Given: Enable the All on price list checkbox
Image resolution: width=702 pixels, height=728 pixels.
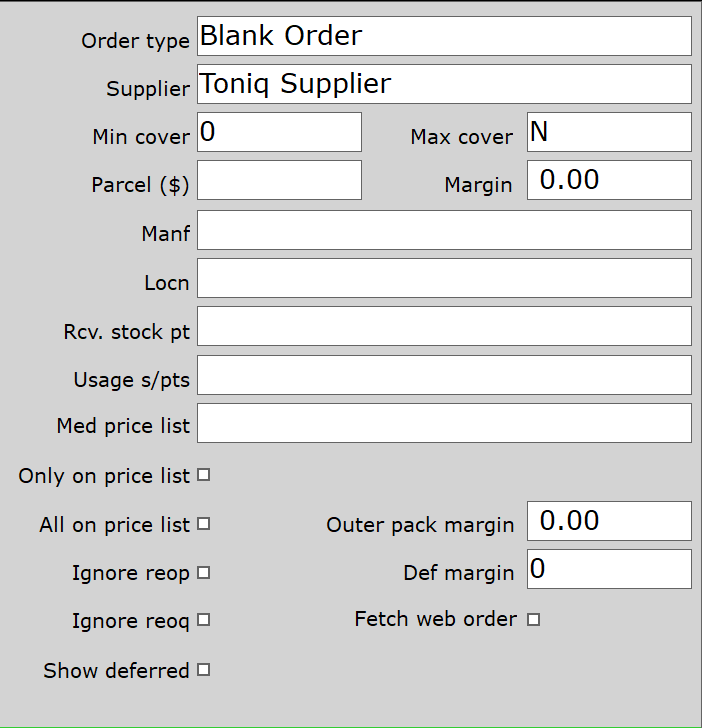Looking at the screenshot, I should (204, 523).
